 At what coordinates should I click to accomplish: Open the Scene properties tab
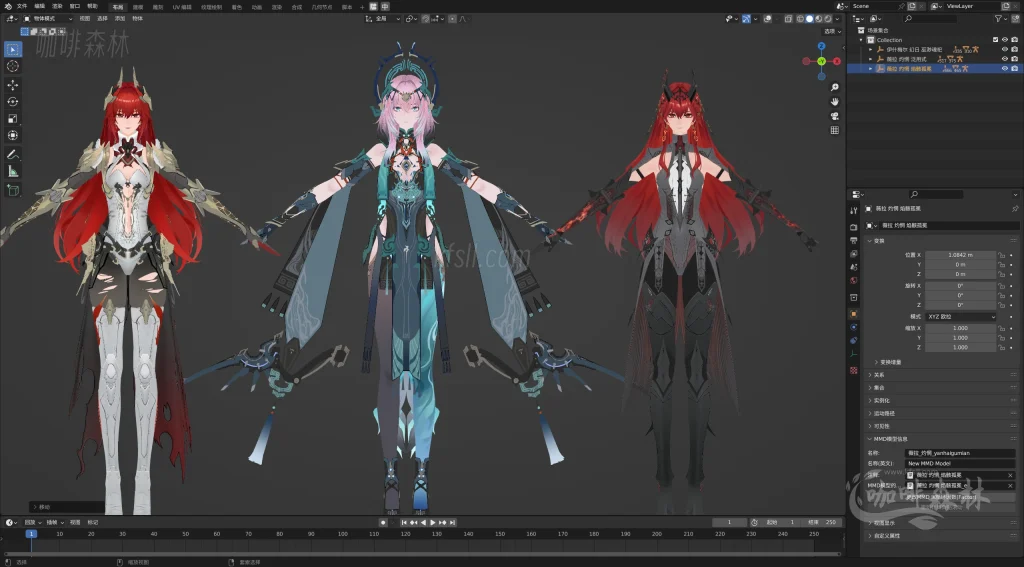(x=854, y=267)
